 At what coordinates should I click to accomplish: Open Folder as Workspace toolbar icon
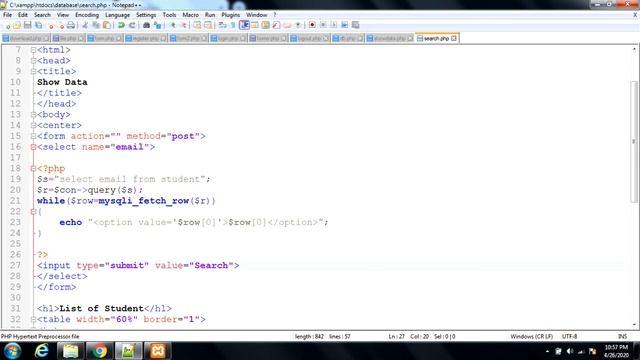pos(287,25)
